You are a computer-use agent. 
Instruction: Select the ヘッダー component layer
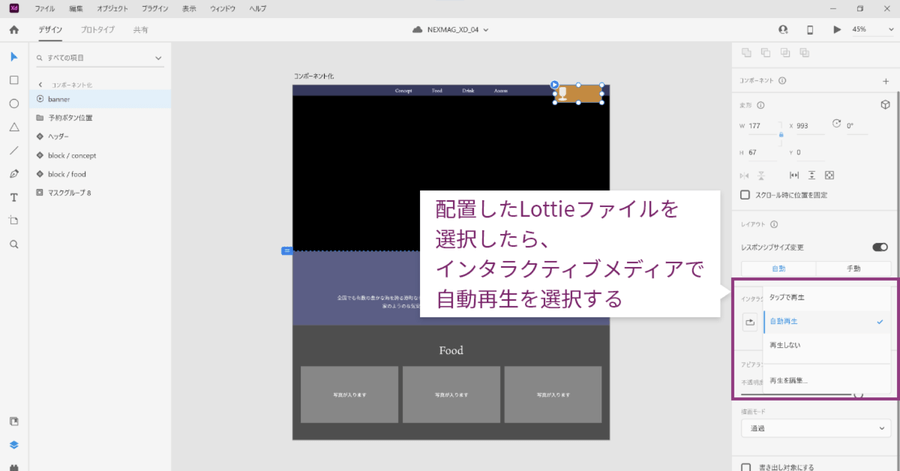pyautogui.click(x=100, y=137)
